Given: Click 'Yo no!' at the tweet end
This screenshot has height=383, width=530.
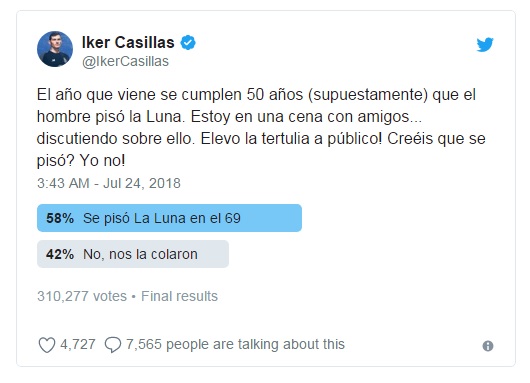Looking at the screenshot, I should [x=103, y=161].
